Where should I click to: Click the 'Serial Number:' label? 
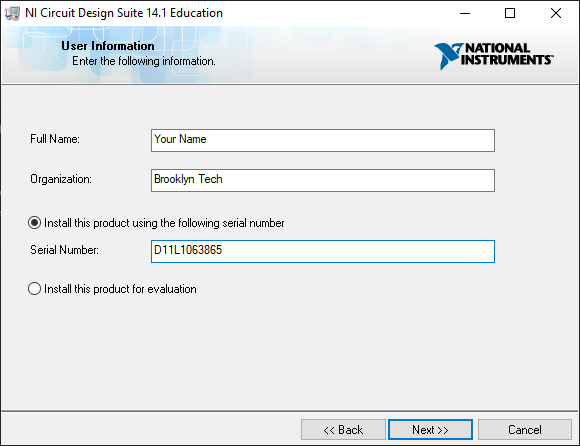[64, 250]
